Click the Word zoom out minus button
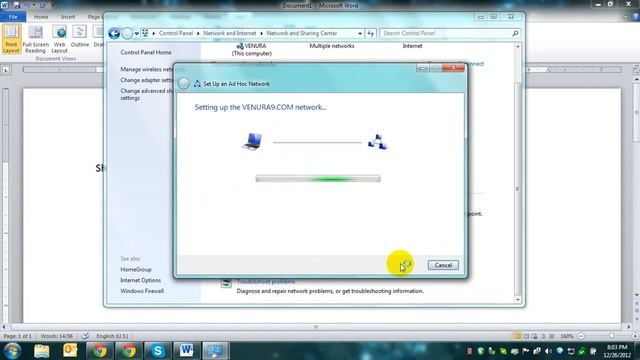640x360 pixels. point(581,336)
